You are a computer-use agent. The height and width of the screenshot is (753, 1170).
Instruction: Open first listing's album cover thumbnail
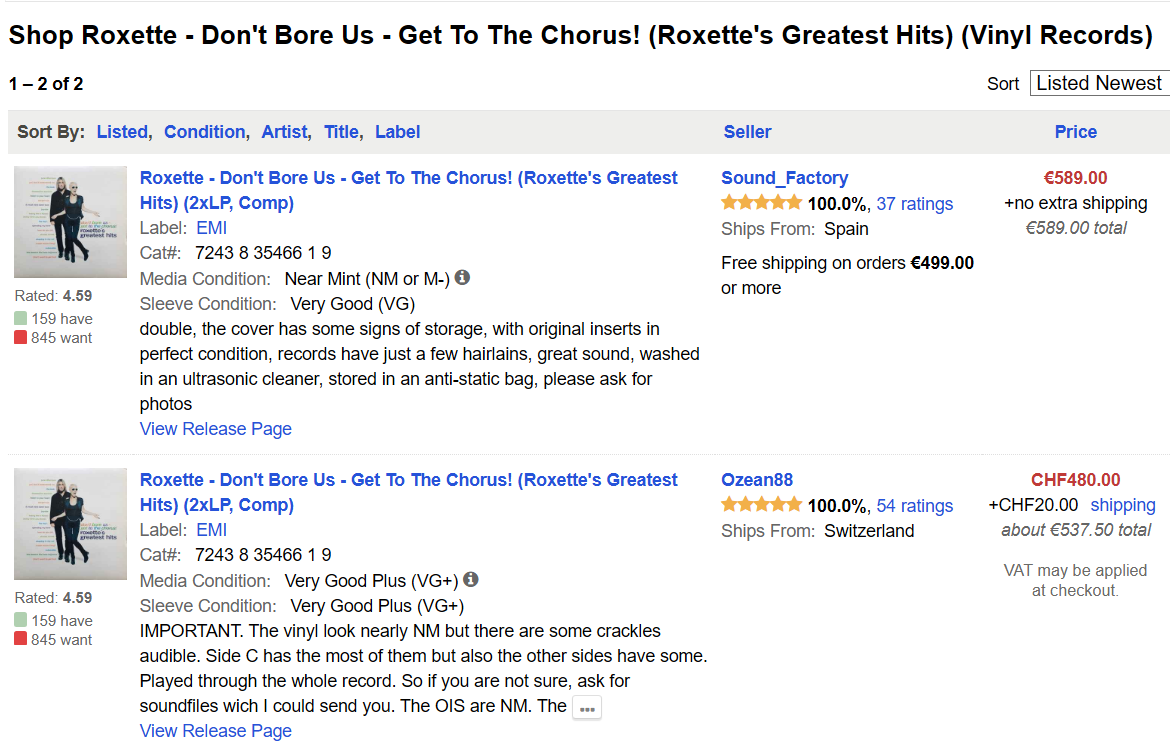pos(70,222)
